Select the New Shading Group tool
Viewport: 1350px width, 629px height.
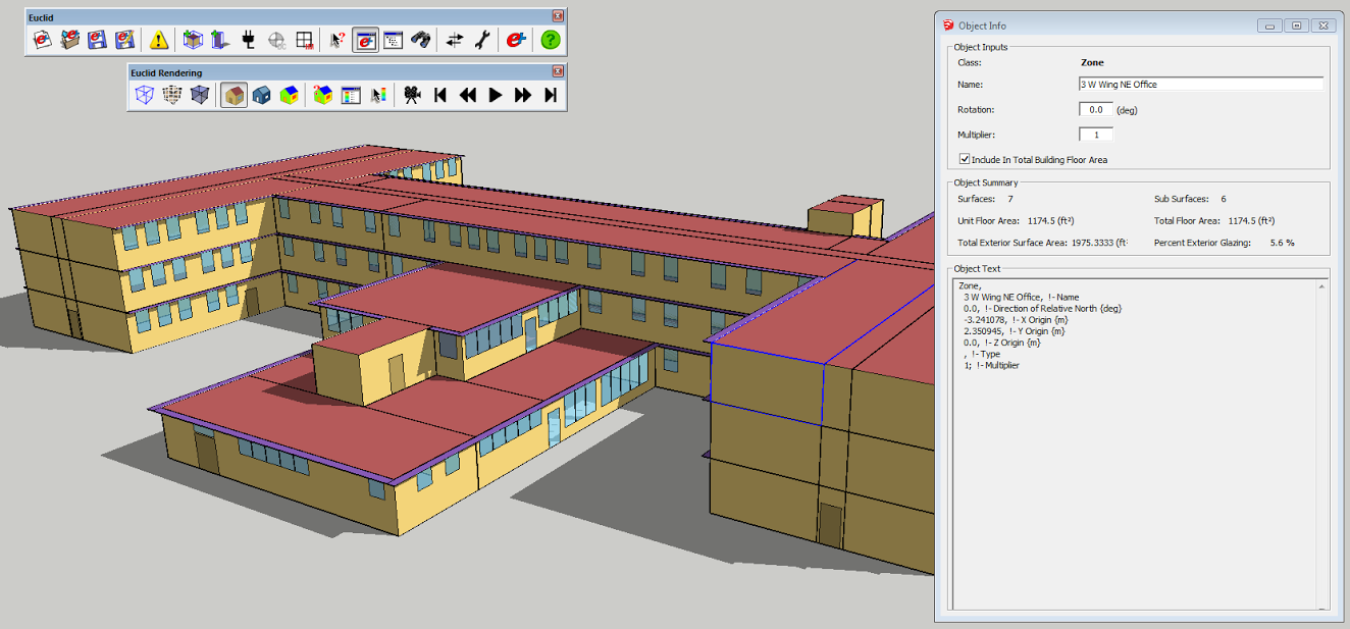221,40
